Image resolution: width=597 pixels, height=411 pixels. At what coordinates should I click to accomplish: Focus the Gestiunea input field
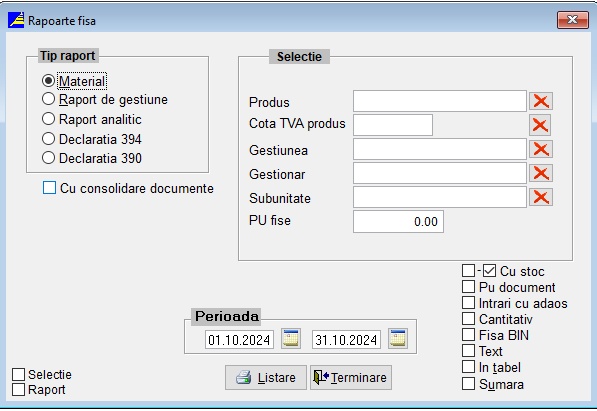point(440,149)
